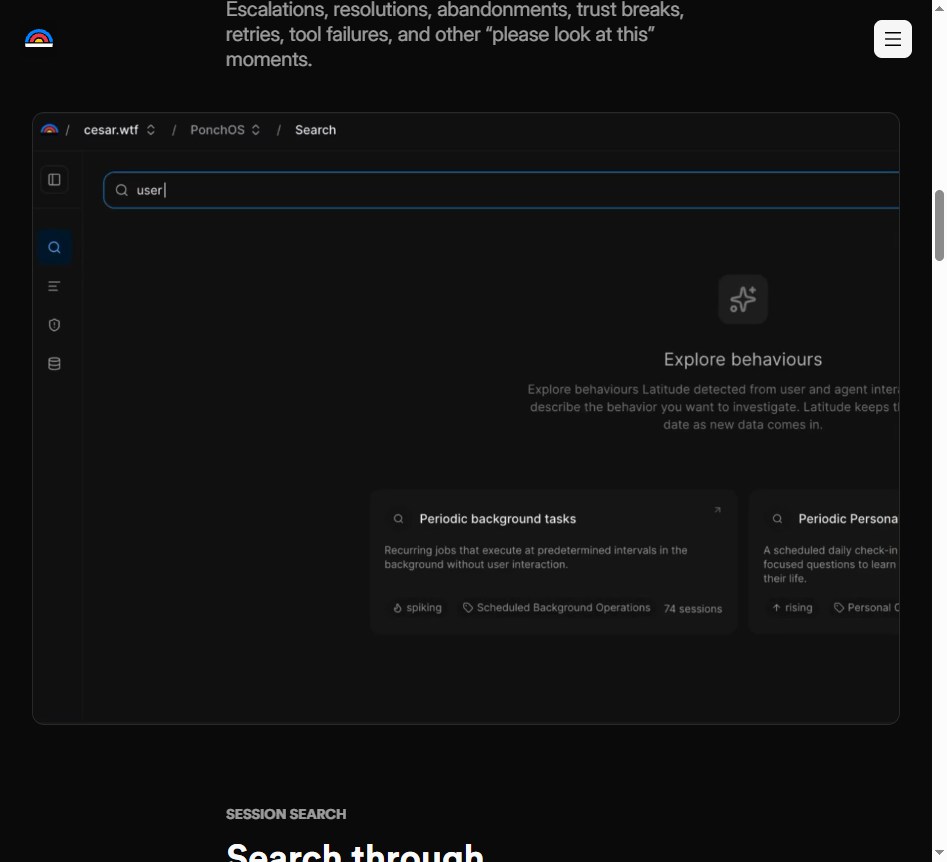
Task: Click the search field containing 'user'
Action: point(501,190)
